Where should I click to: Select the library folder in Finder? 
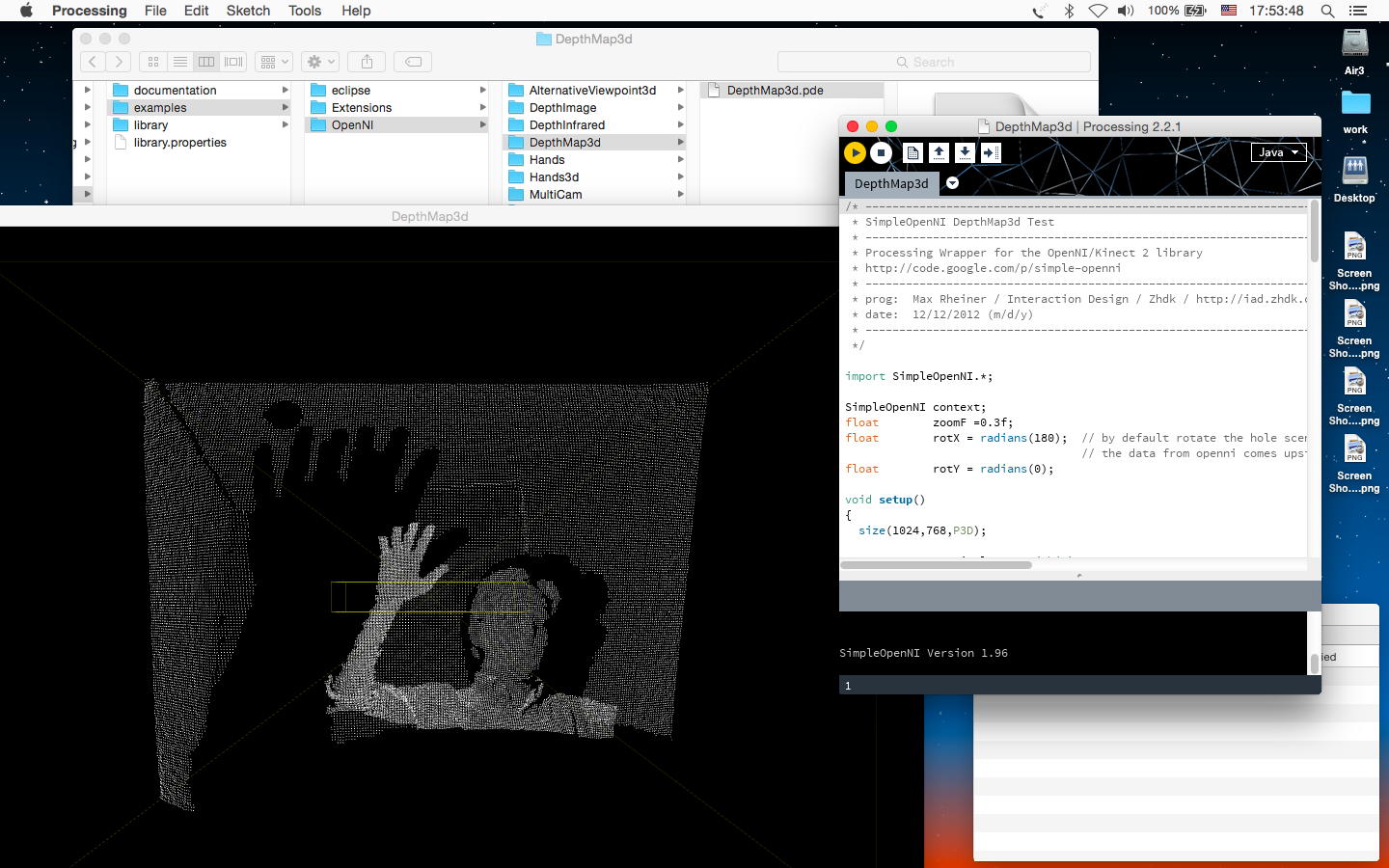pyautogui.click(x=199, y=124)
